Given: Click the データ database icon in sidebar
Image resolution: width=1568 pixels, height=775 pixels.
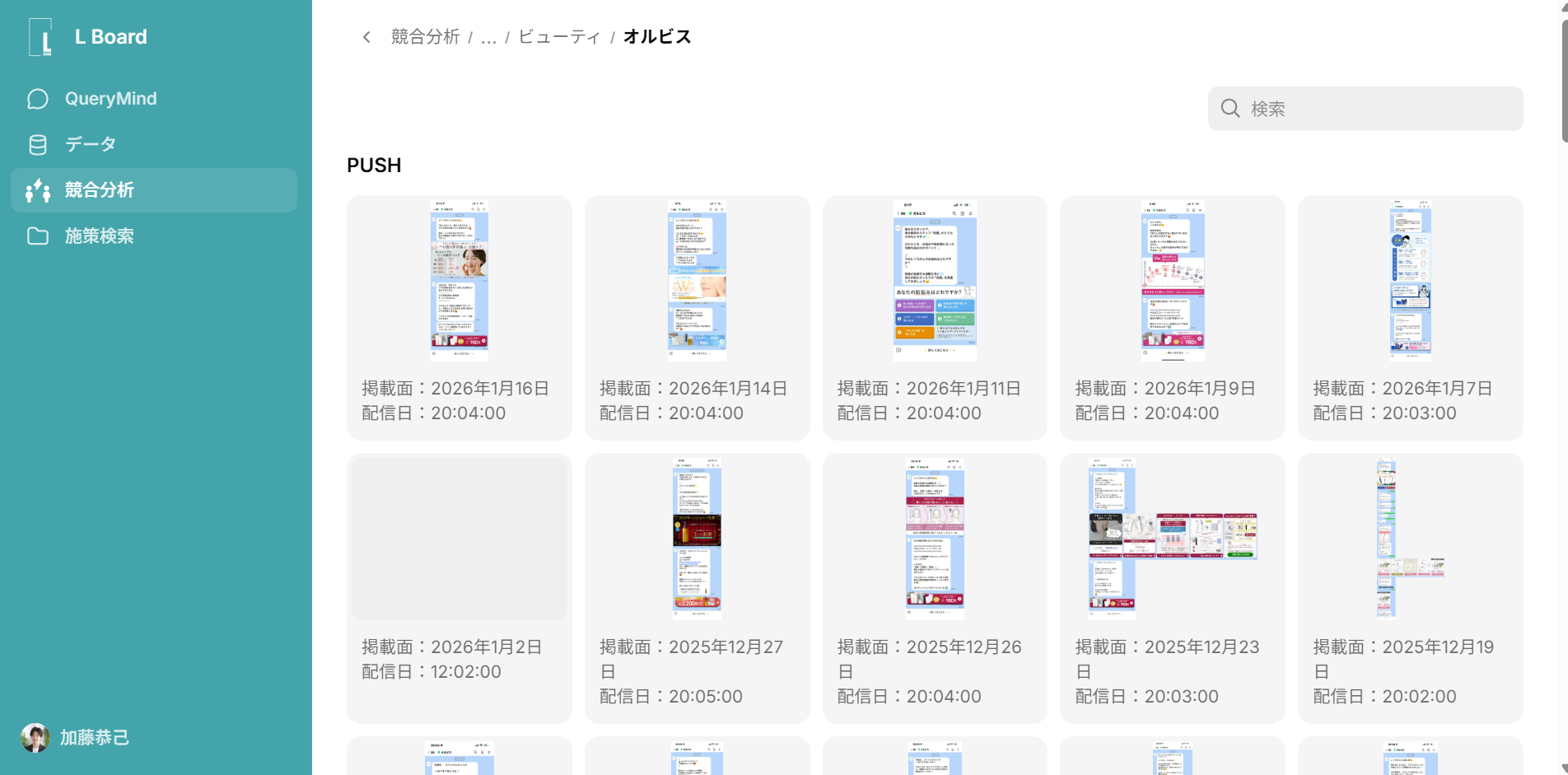Looking at the screenshot, I should 38,144.
